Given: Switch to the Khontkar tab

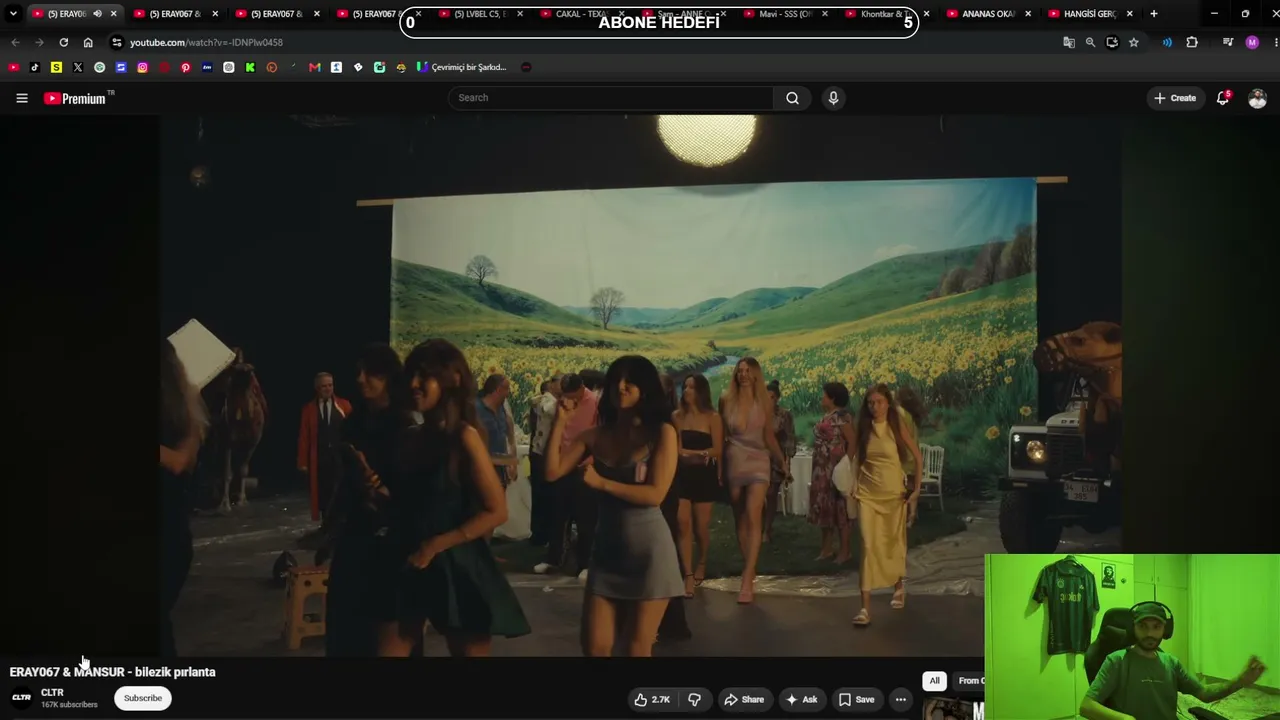Looking at the screenshot, I should (x=883, y=14).
